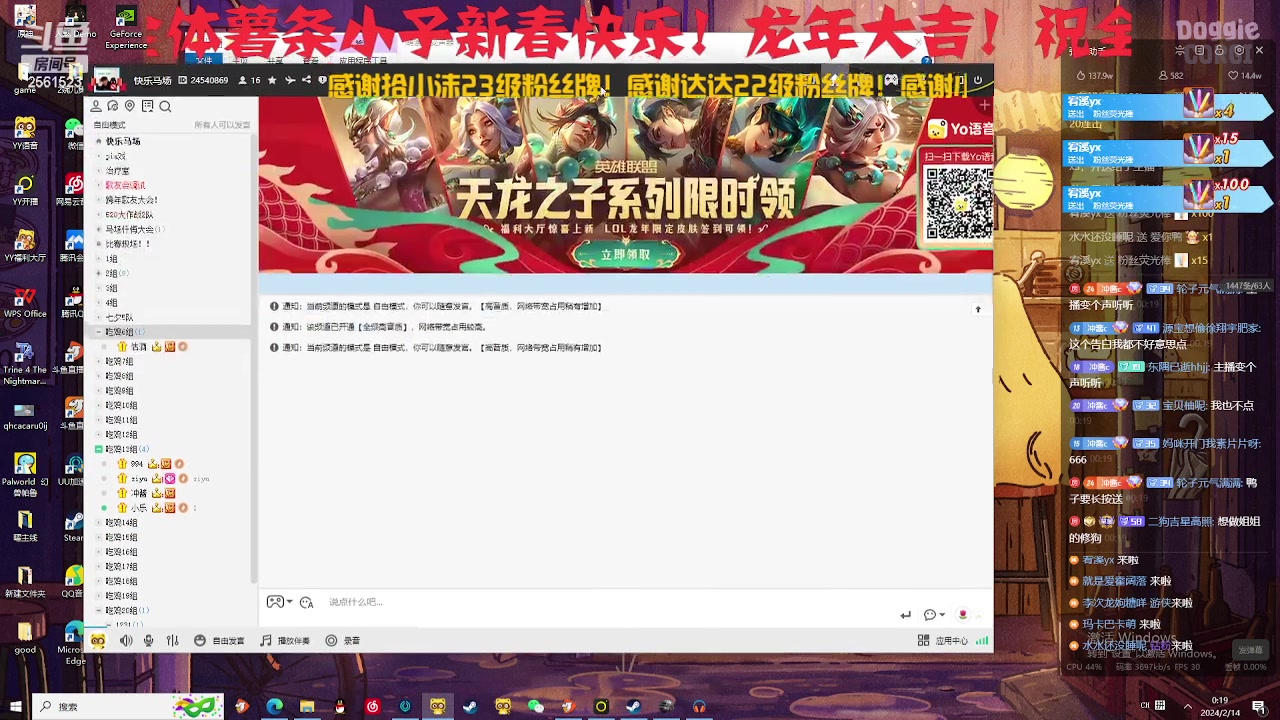Screen dimensions: 1280x720
Task: Click the 自由模式 mode label above the channel list
Action: [x=110, y=124]
